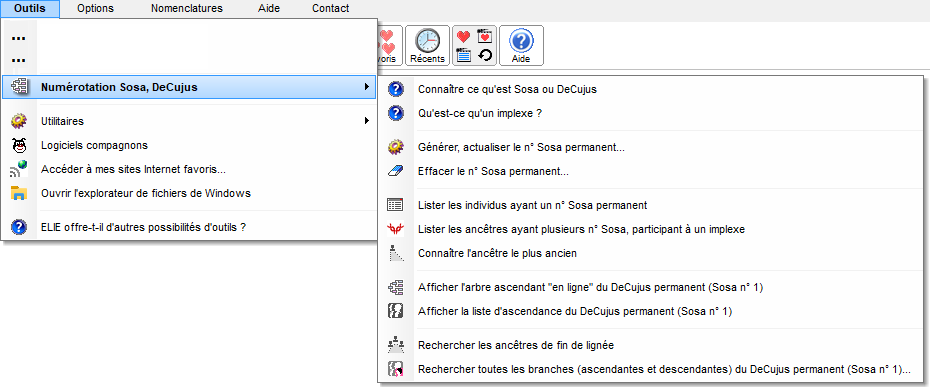Choose Lister les ancêtres participant à un implexe
The width and height of the screenshot is (930, 387).
(x=650, y=229)
